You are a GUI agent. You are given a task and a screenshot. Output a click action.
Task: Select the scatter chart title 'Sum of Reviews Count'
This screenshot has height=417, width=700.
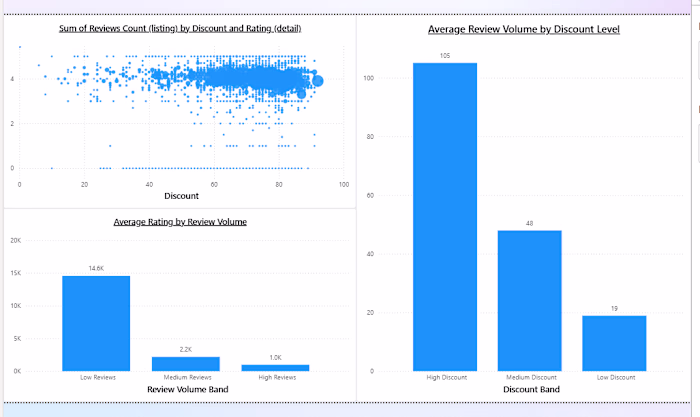180,28
